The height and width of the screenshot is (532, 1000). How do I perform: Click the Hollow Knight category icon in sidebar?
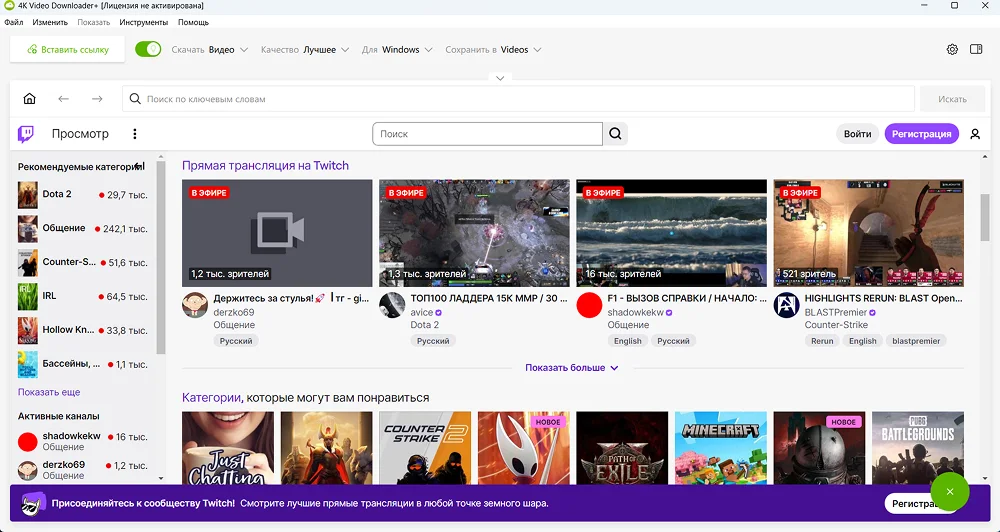tap(27, 330)
